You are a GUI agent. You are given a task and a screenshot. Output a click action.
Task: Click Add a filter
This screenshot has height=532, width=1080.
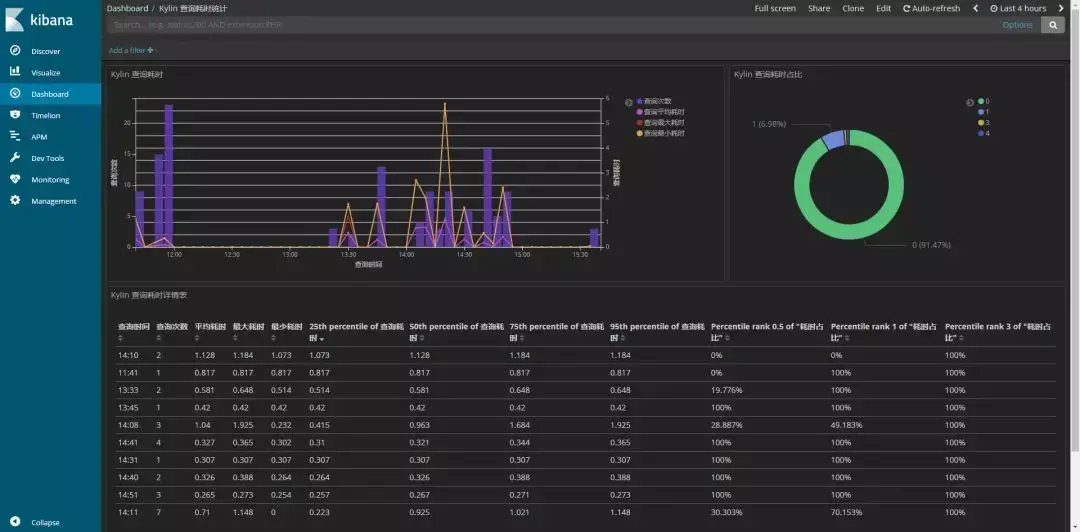coord(131,50)
